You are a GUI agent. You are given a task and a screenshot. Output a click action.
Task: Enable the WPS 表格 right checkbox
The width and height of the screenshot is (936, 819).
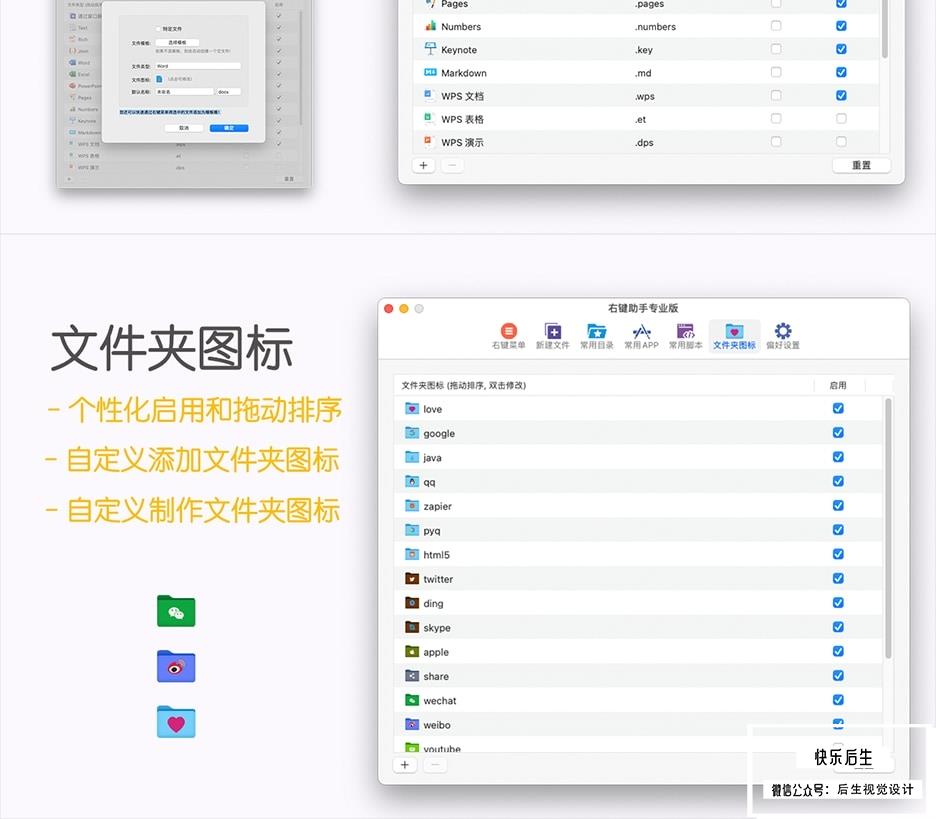(x=841, y=119)
